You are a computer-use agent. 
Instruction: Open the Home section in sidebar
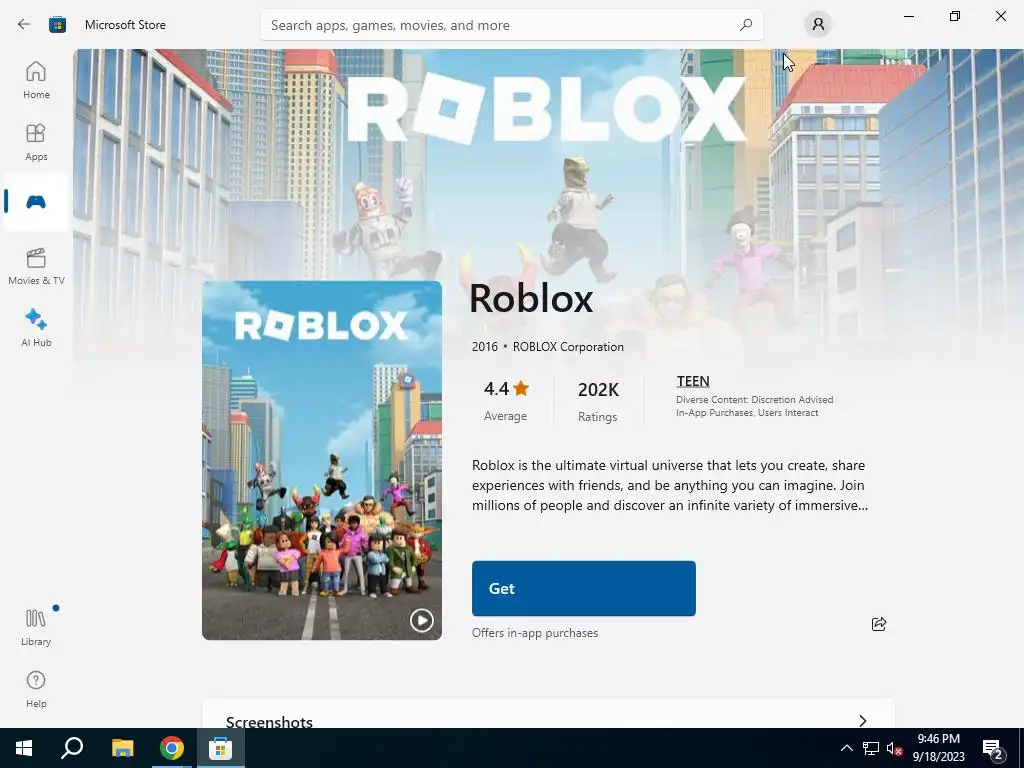[36, 80]
